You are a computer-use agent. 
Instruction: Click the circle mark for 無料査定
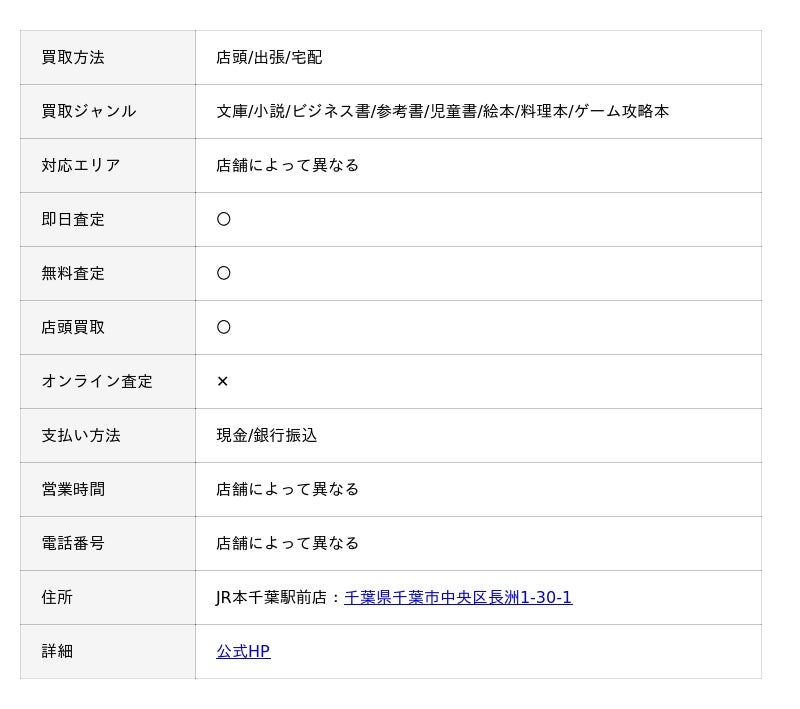point(224,273)
